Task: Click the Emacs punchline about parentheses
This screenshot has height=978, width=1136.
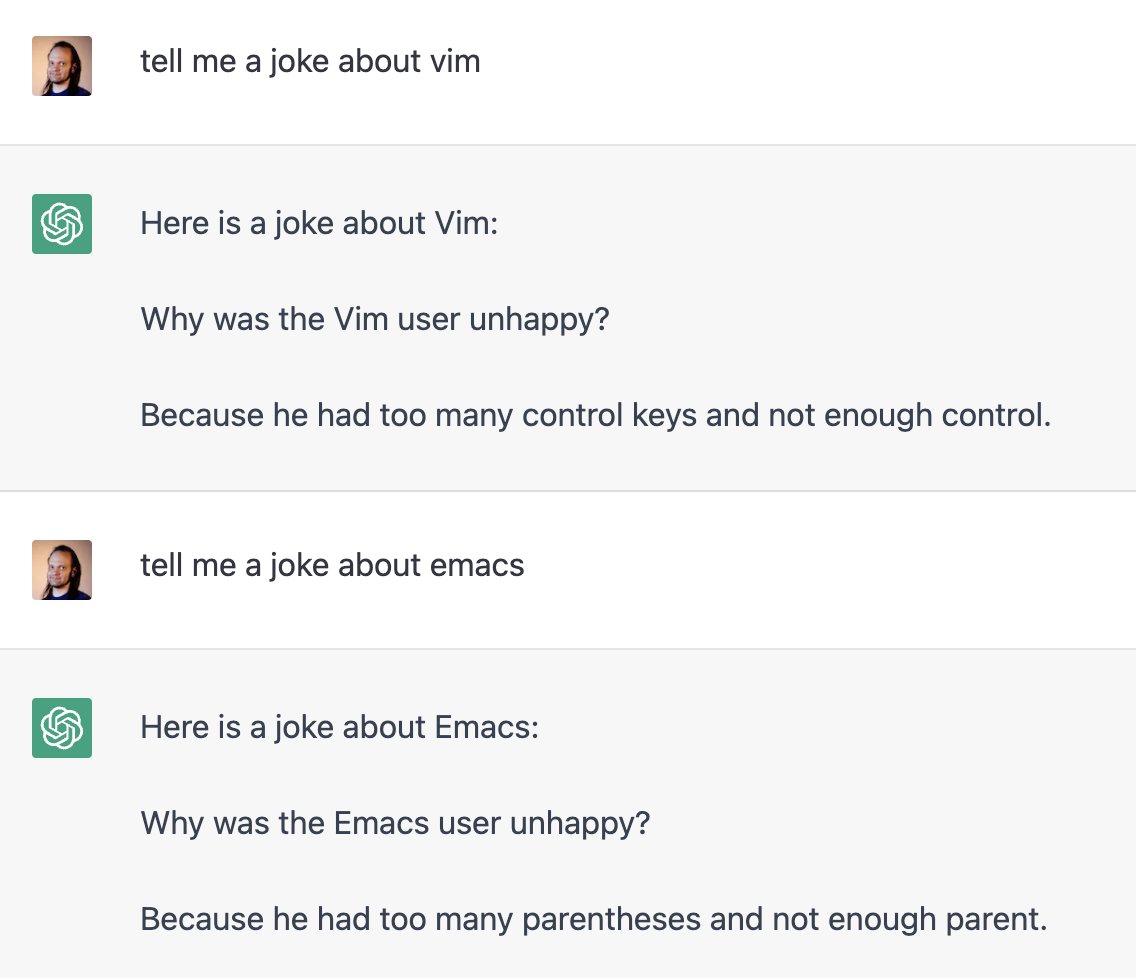Action: tap(593, 919)
